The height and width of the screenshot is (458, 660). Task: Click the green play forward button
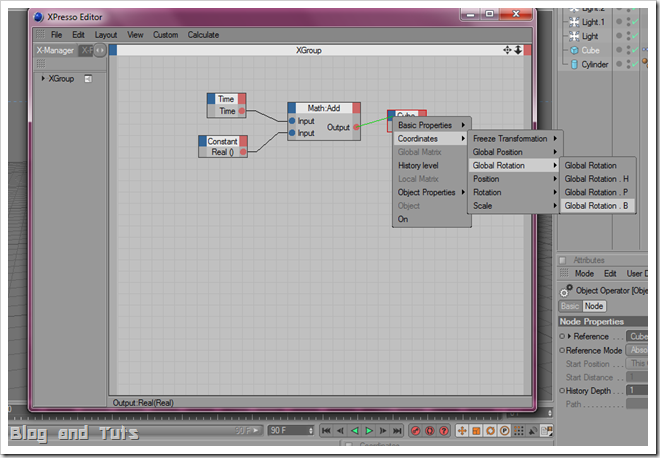[369, 431]
